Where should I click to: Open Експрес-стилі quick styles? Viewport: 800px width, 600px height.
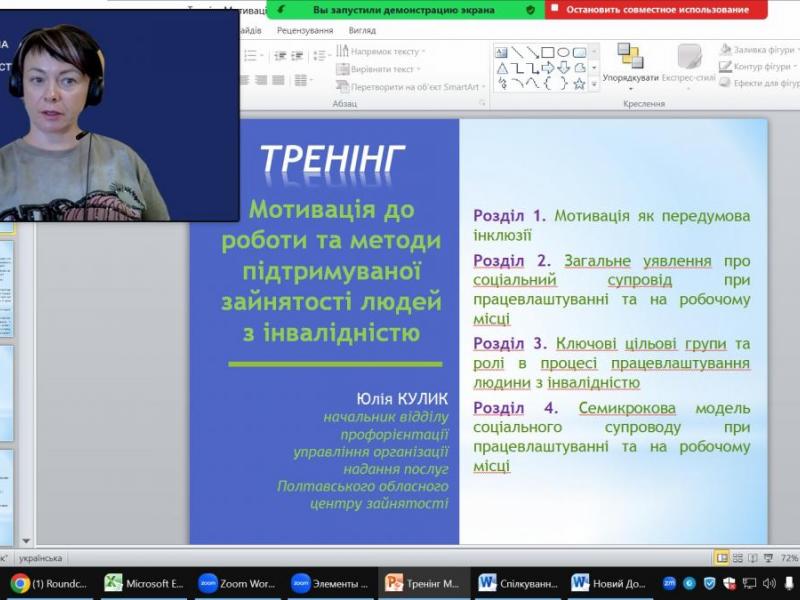click(689, 62)
